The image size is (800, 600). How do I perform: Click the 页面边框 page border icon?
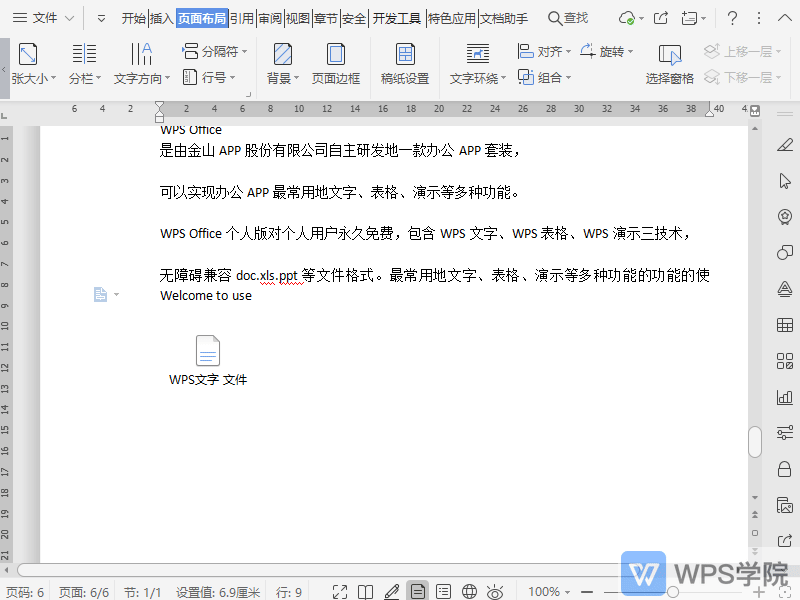pyautogui.click(x=336, y=54)
